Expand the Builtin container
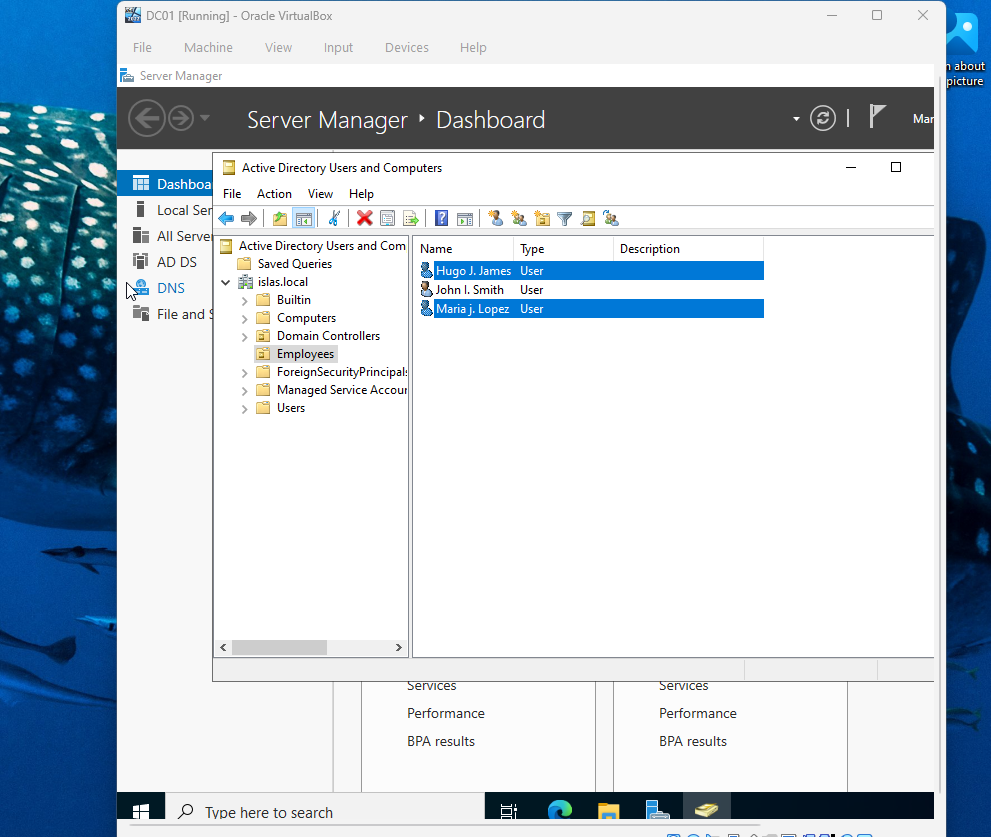This screenshot has width=991, height=837. coord(245,301)
